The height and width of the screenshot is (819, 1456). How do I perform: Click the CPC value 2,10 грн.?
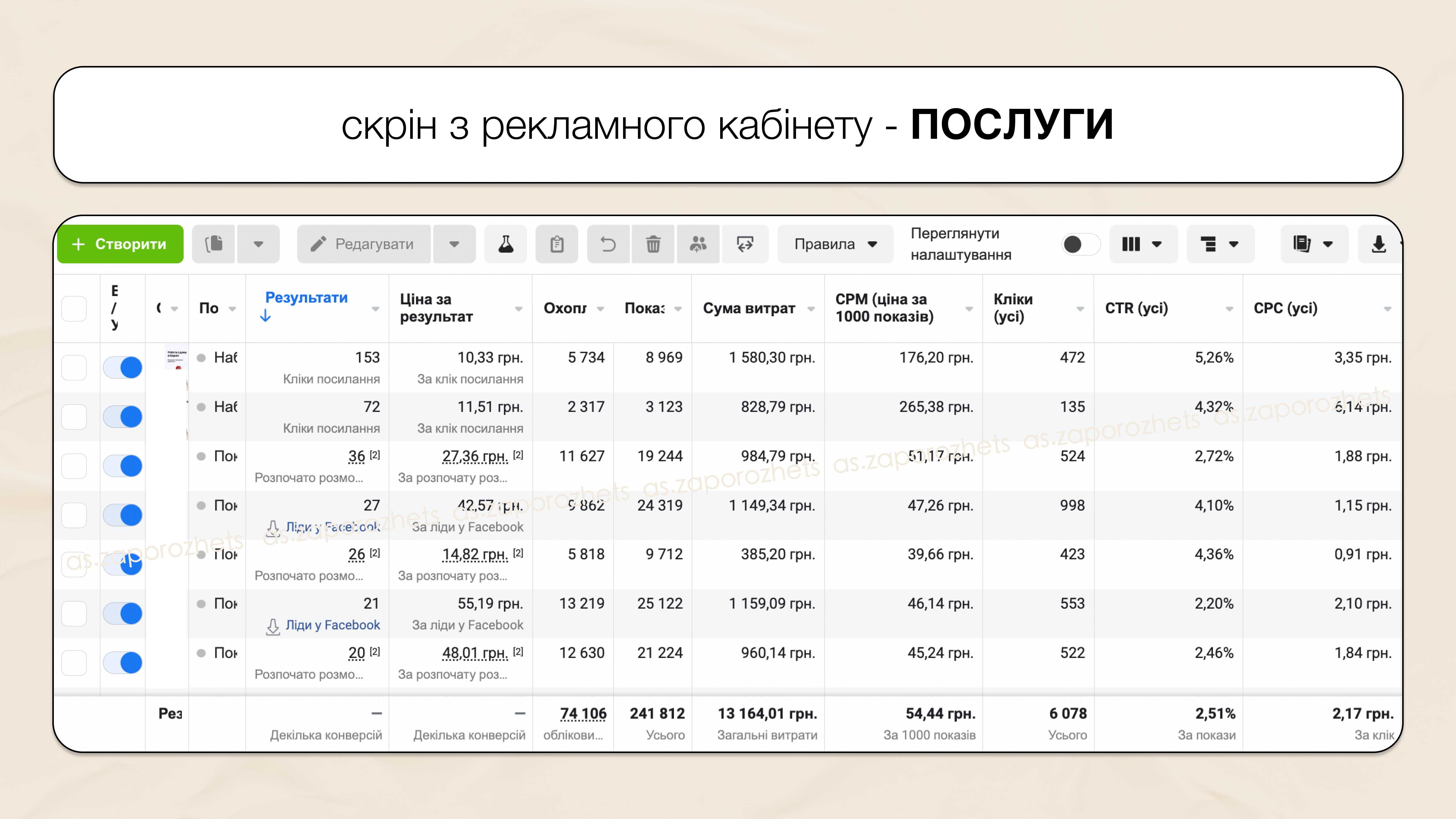[x=1363, y=604]
